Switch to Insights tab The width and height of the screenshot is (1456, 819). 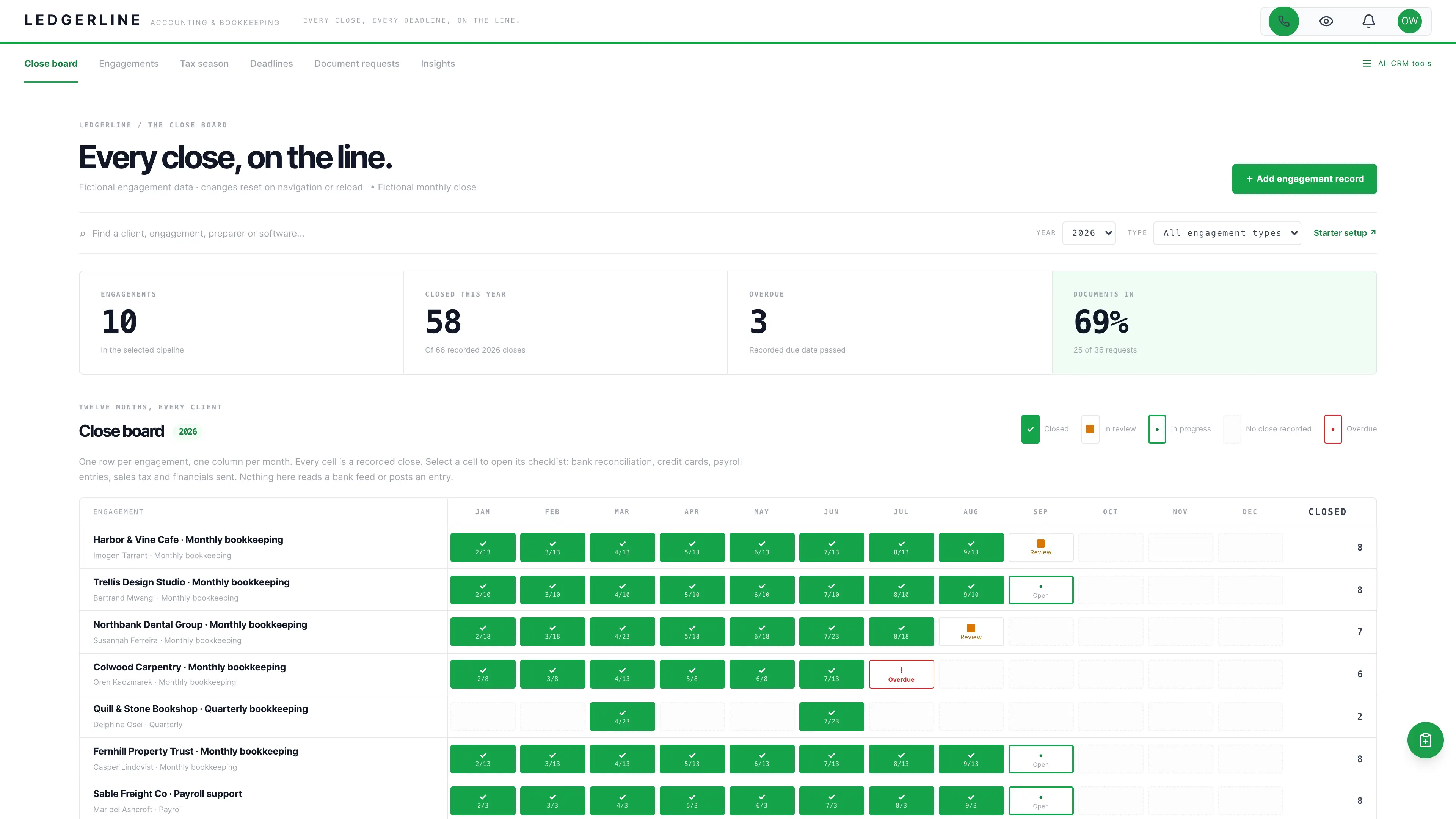click(x=438, y=64)
